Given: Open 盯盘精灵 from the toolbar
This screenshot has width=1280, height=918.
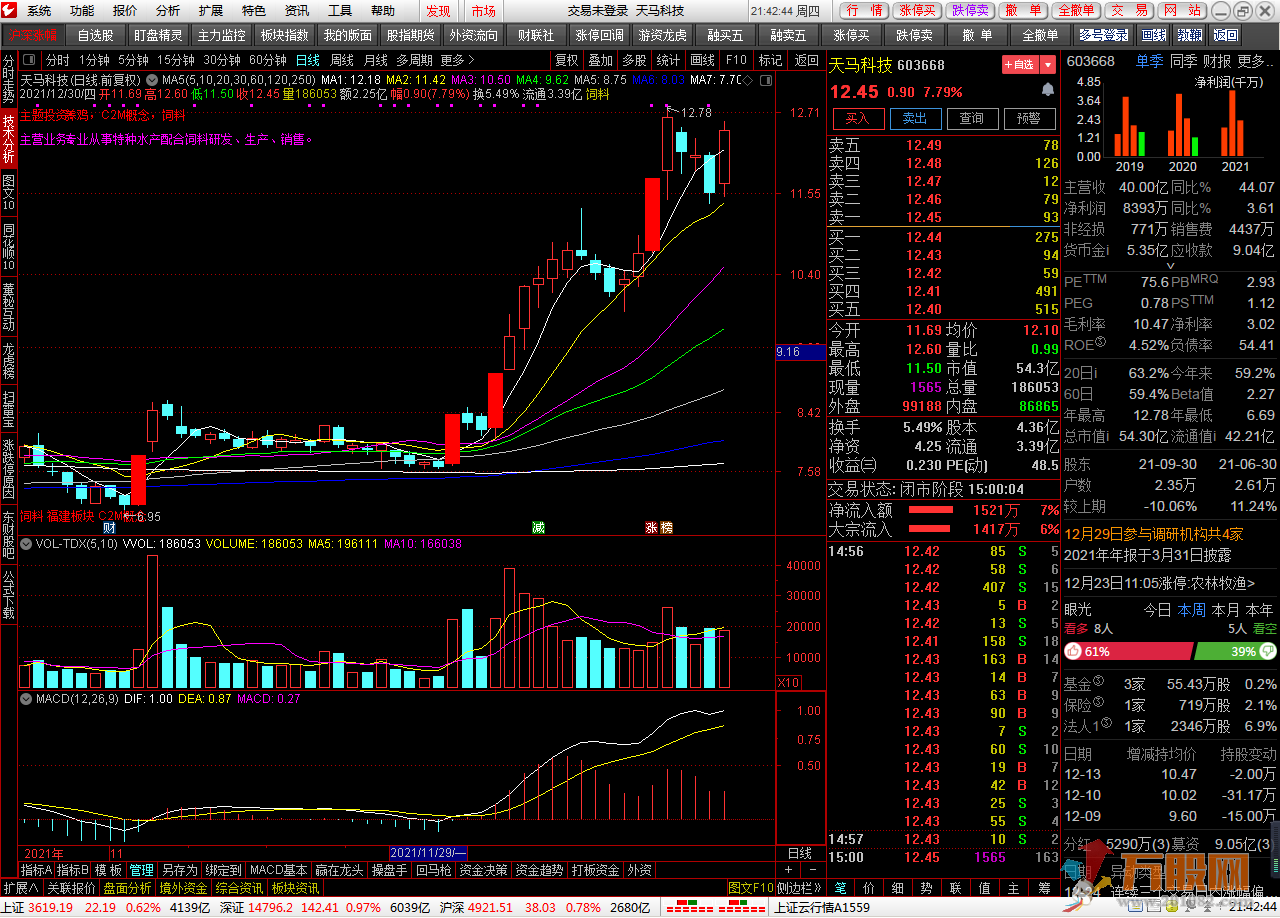Looking at the screenshot, I should (158, 35).
